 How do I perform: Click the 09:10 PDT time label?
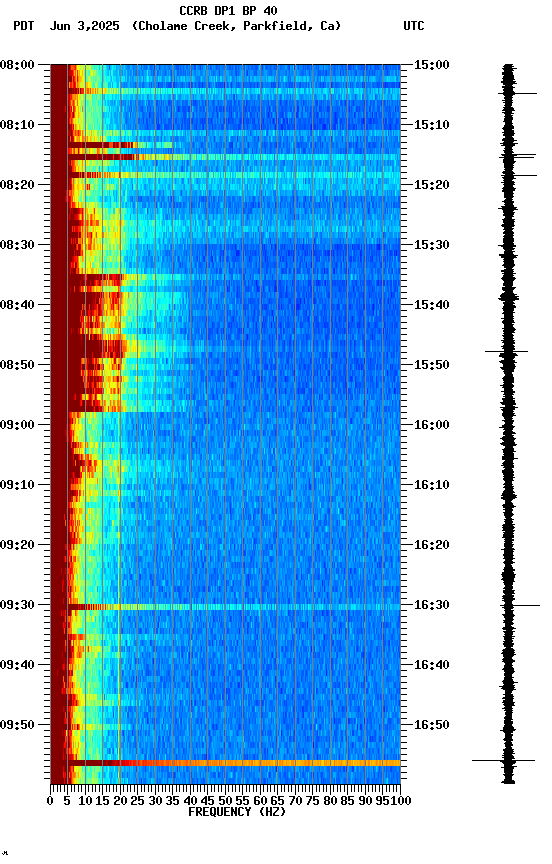(17, 485)
